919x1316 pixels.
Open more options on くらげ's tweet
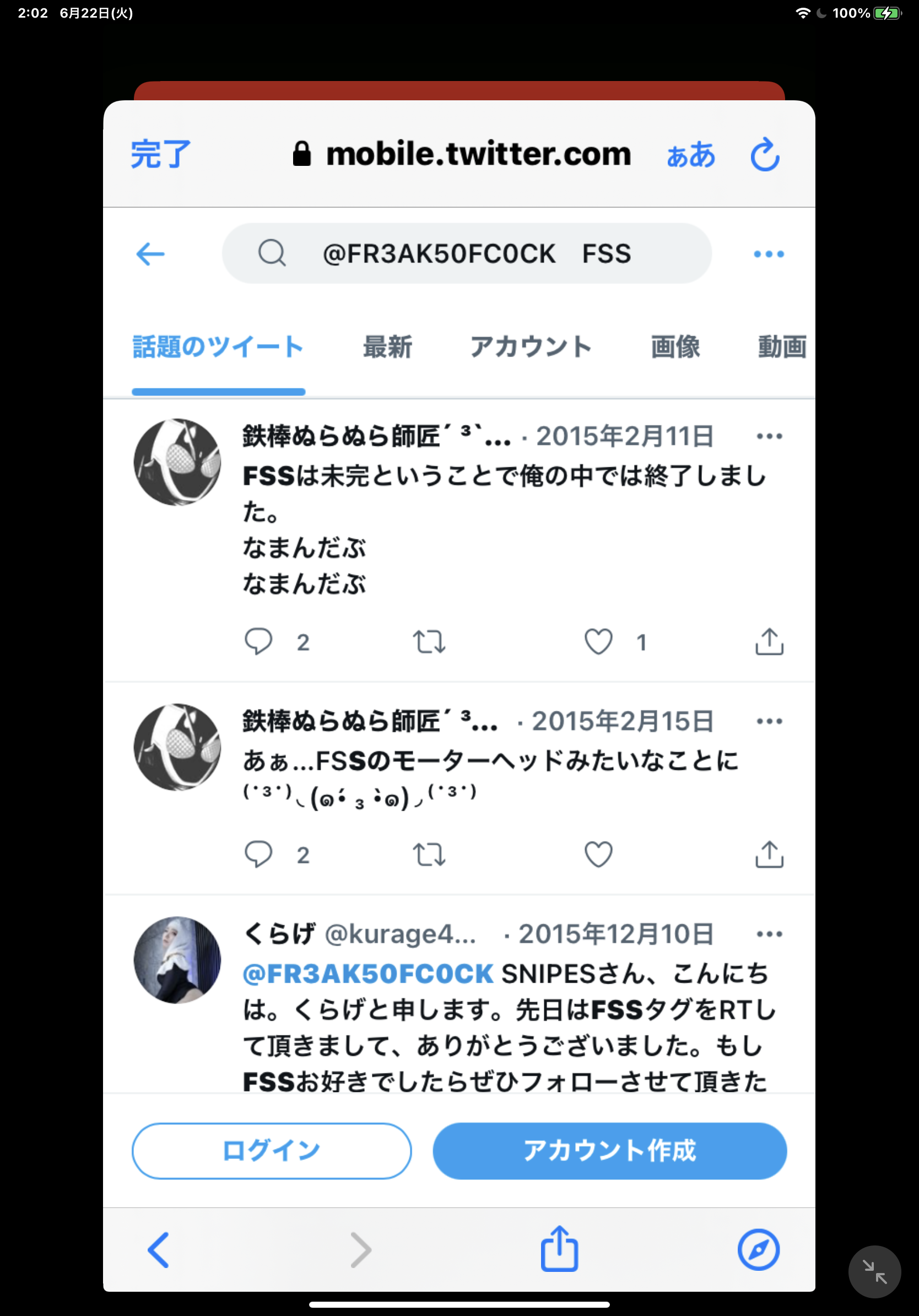[770, 934]
